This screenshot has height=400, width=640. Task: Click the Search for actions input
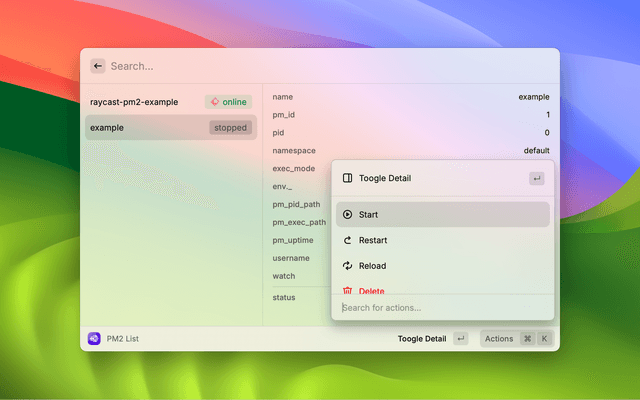click(440, 307)
